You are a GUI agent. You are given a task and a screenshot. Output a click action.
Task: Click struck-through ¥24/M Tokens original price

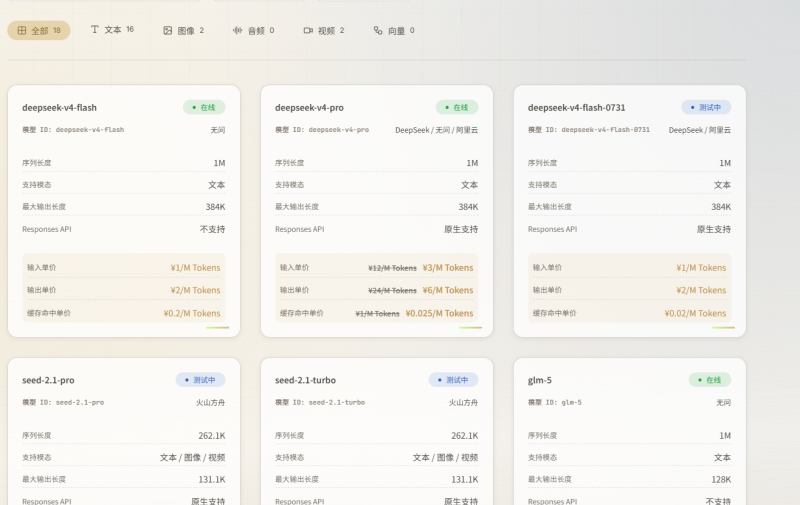(392, 291)
